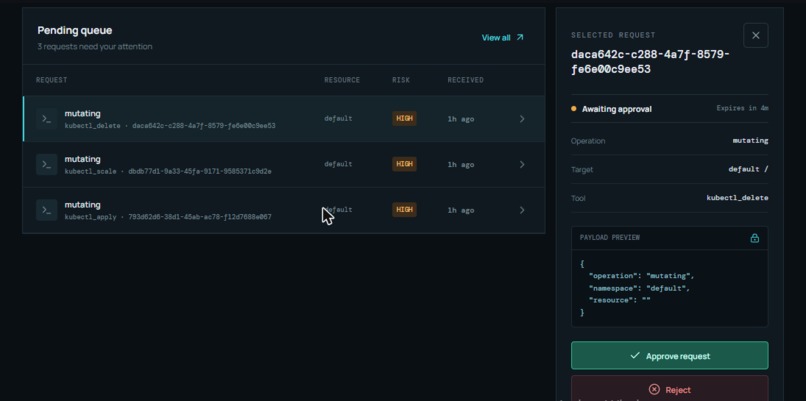This screenshot has height=401, width=806.
Task: Click the RESOURCE column header
Action: (342, 80)
